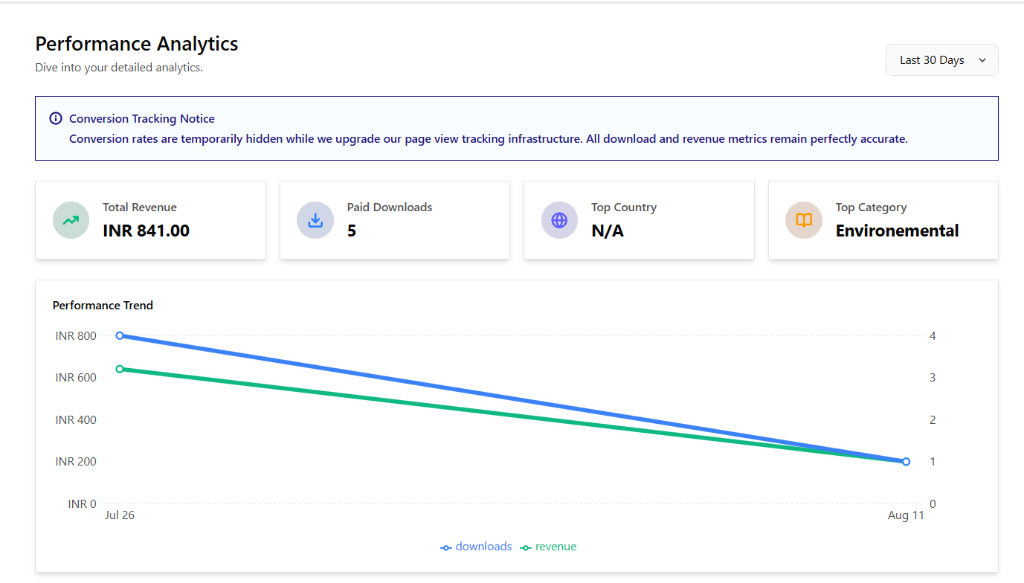Click the Paid Downloads label
The image size is (1024, 583).
point(389,207)
